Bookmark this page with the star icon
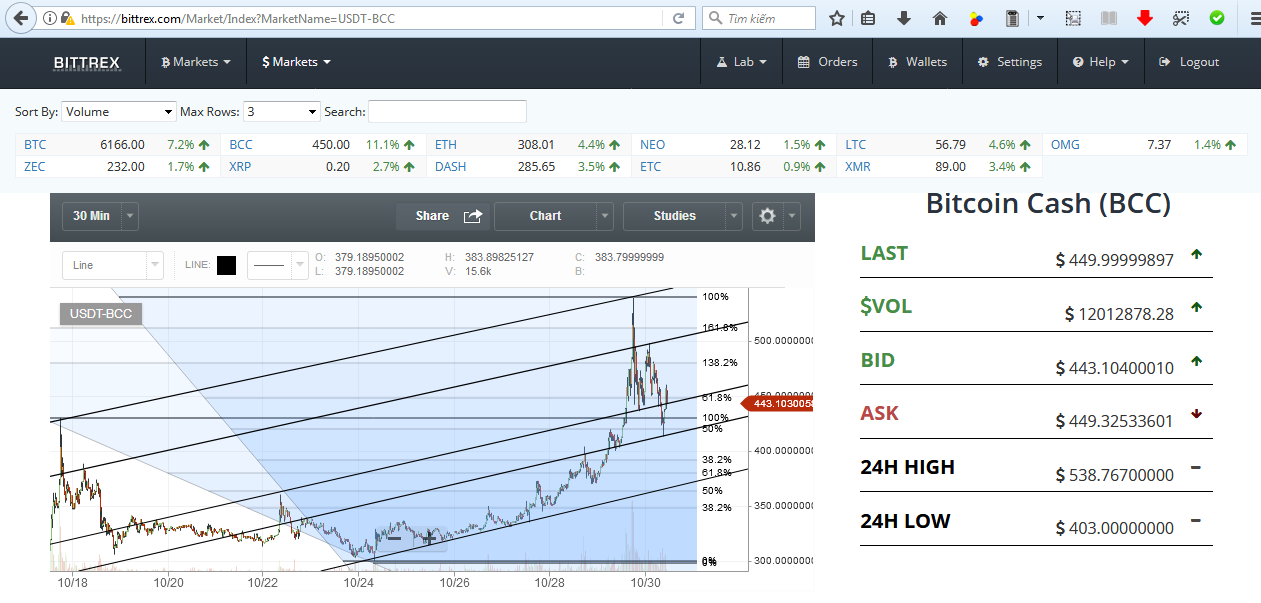This screenshot has width=1261, height=603. pos(837,18)
